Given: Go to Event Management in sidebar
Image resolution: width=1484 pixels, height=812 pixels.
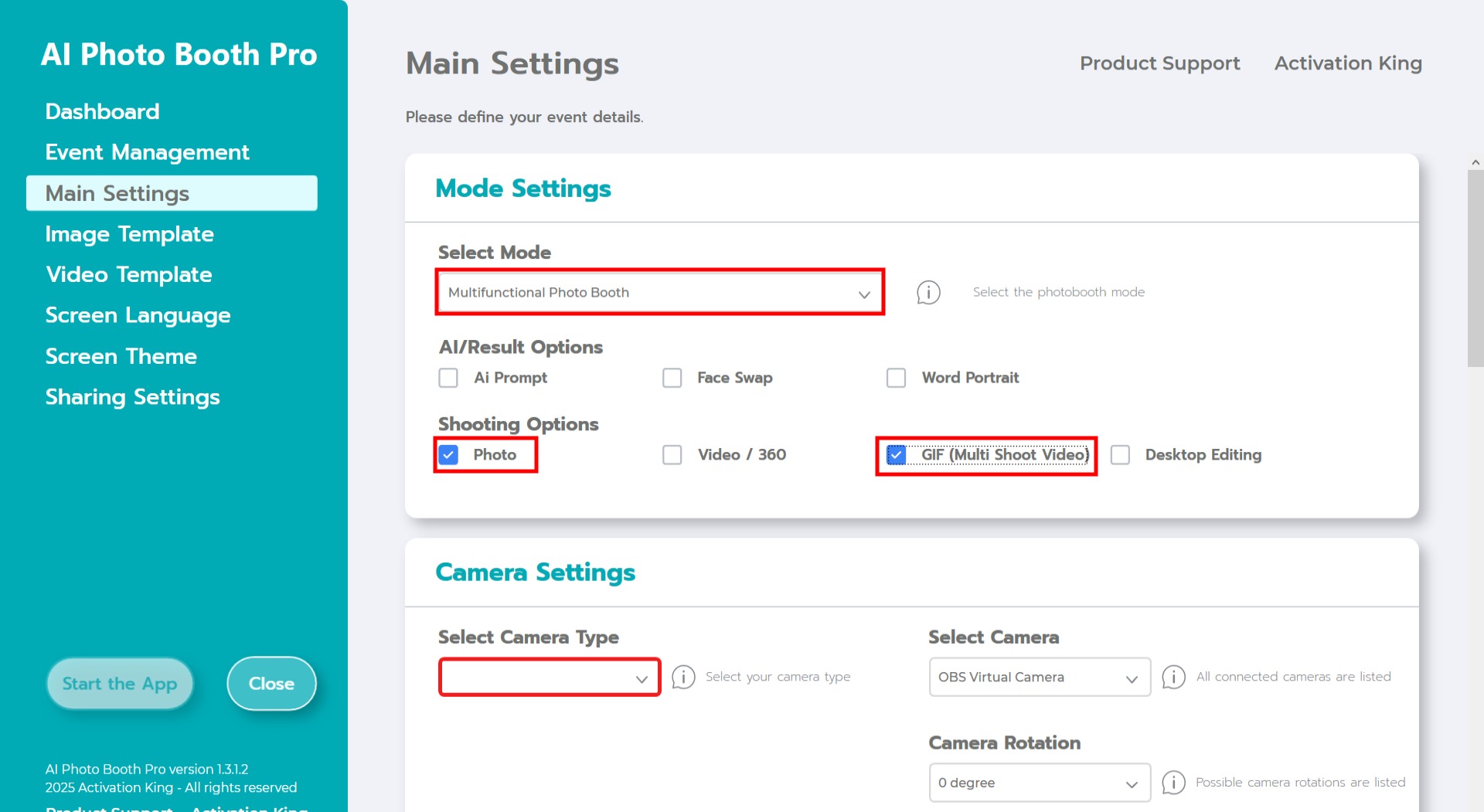Looking at the screenshot, I should pyautogui.click(x=147, y=152).
